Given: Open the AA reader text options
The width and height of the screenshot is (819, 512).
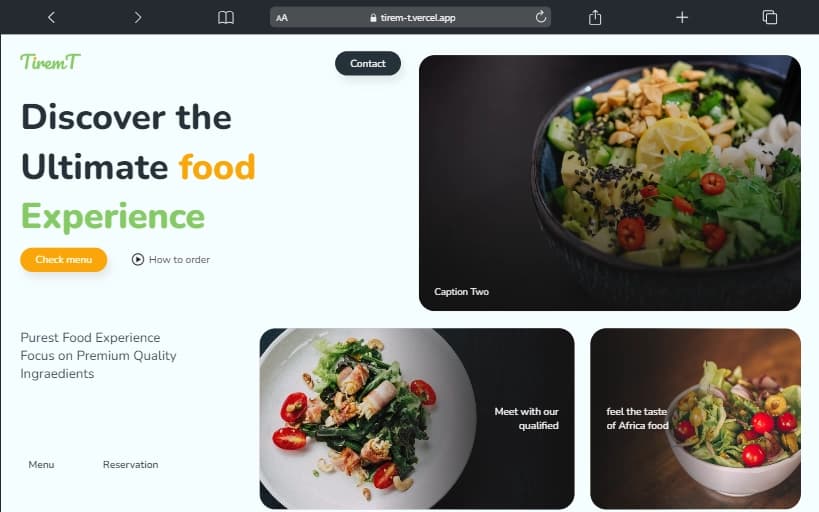Looking at the screenshot, I should tap(282, 18).
